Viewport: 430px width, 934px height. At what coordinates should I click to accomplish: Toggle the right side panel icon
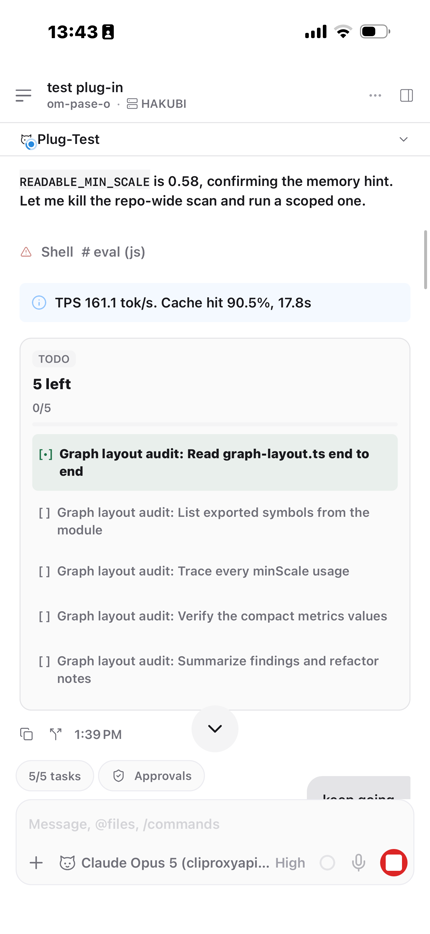[x=407, y=95]
